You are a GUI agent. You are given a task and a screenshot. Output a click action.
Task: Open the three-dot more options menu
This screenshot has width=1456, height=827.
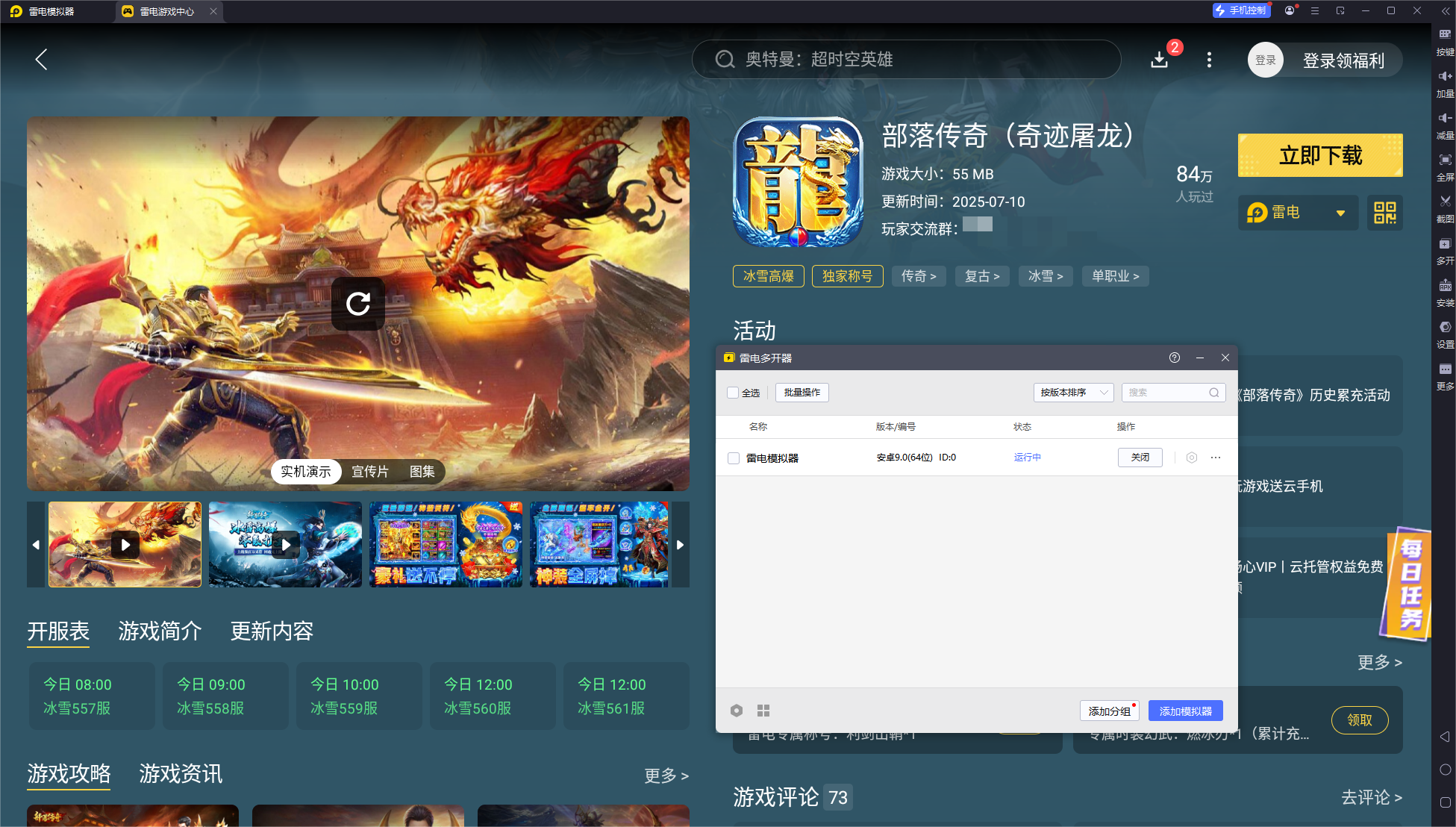pos(1209,60)
